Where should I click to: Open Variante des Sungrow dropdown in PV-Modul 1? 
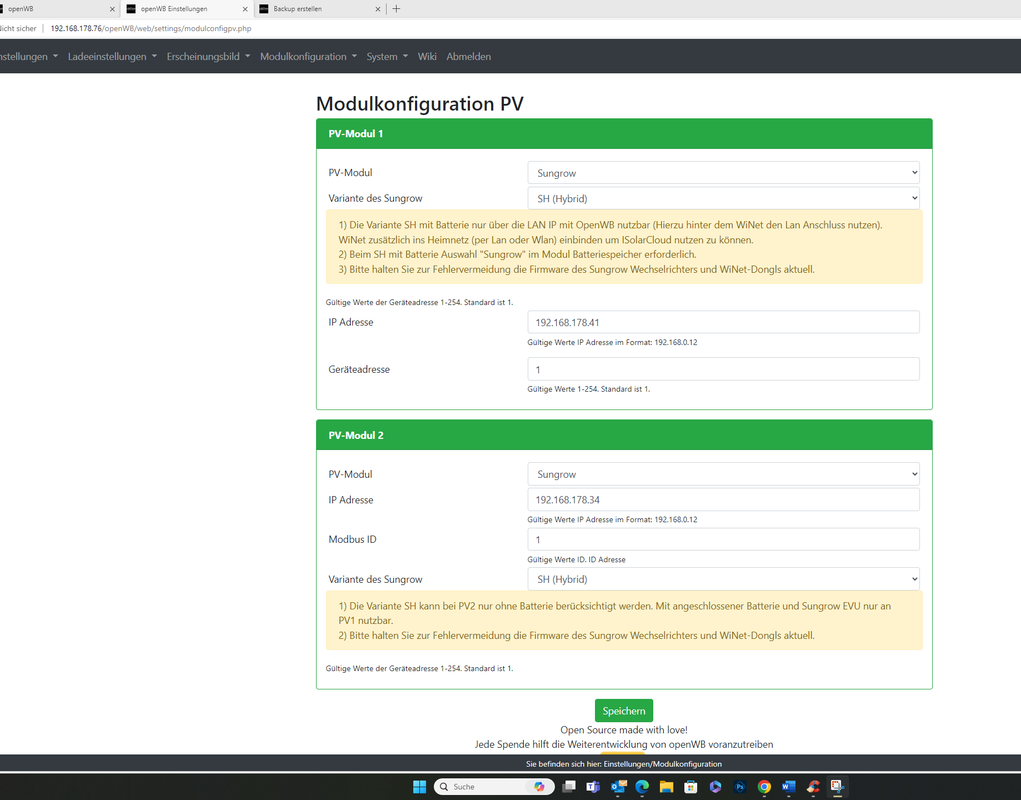723,199
